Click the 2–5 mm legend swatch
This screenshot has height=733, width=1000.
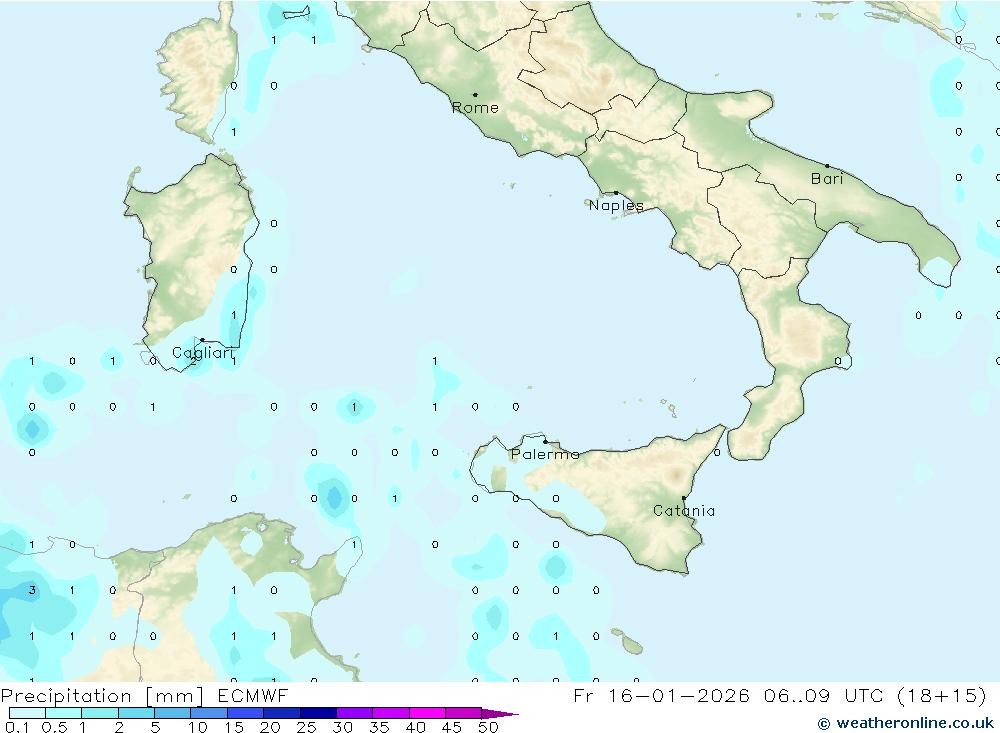click(x=136, y=713)
